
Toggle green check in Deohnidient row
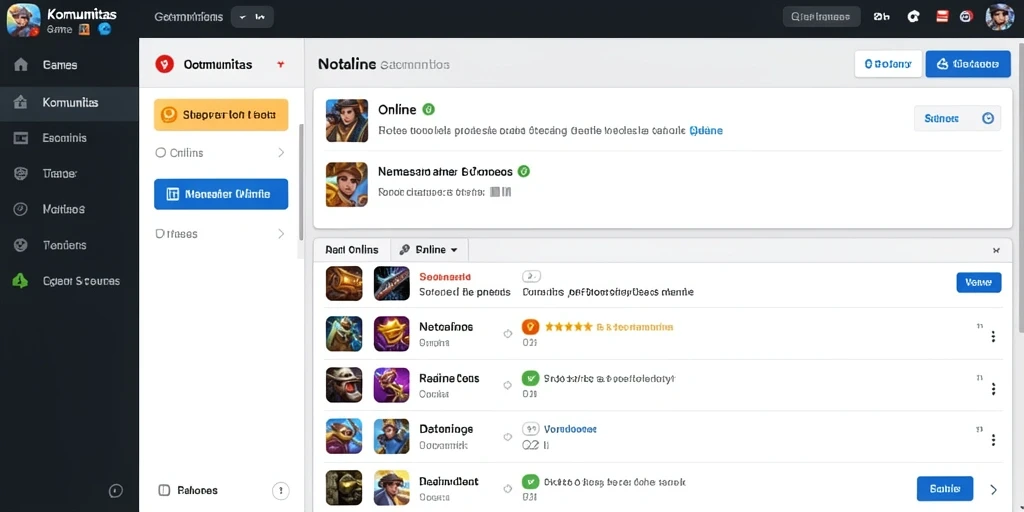click(x=530, y=482)
